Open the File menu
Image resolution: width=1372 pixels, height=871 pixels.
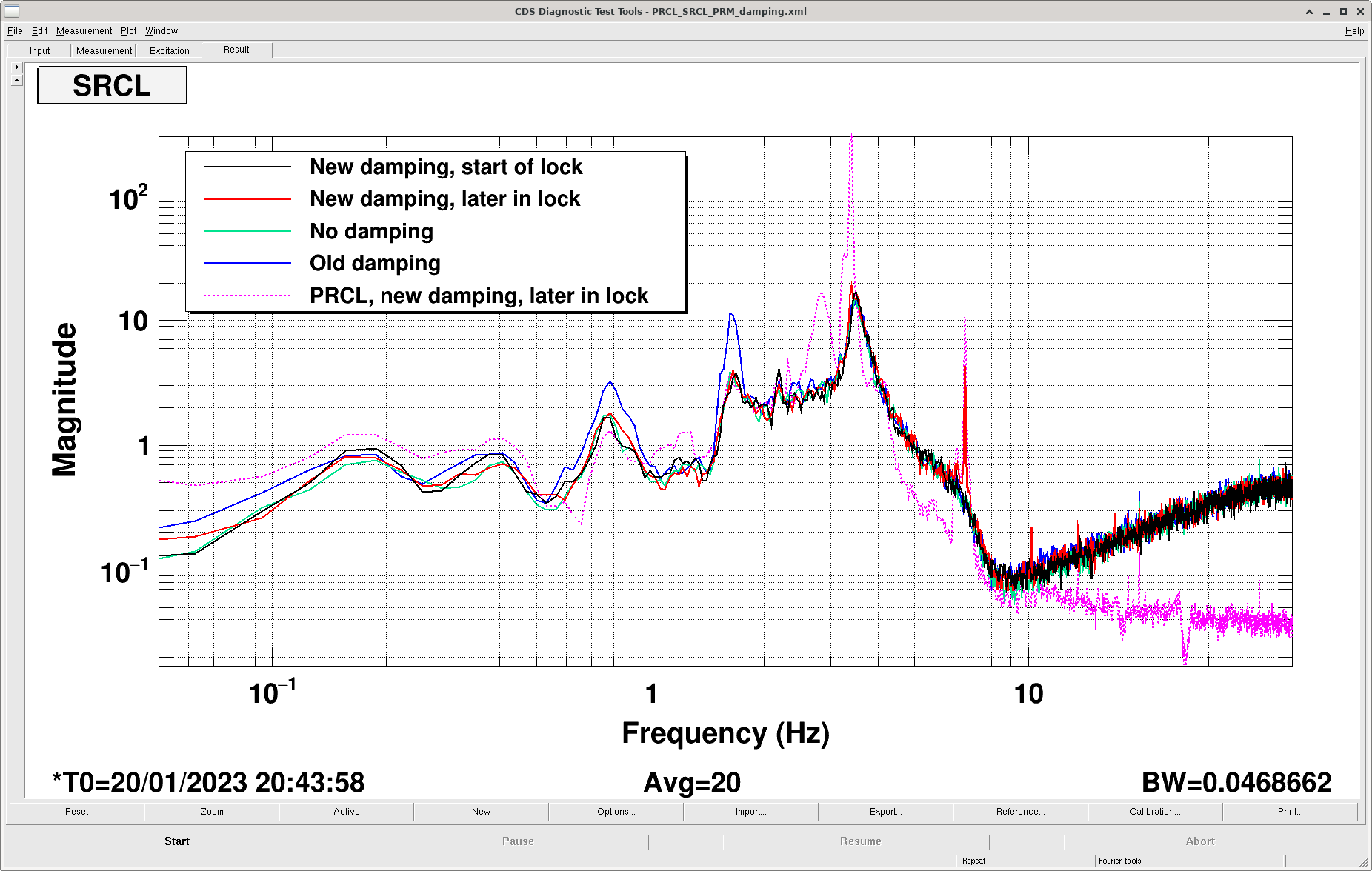tap(15, 31)
